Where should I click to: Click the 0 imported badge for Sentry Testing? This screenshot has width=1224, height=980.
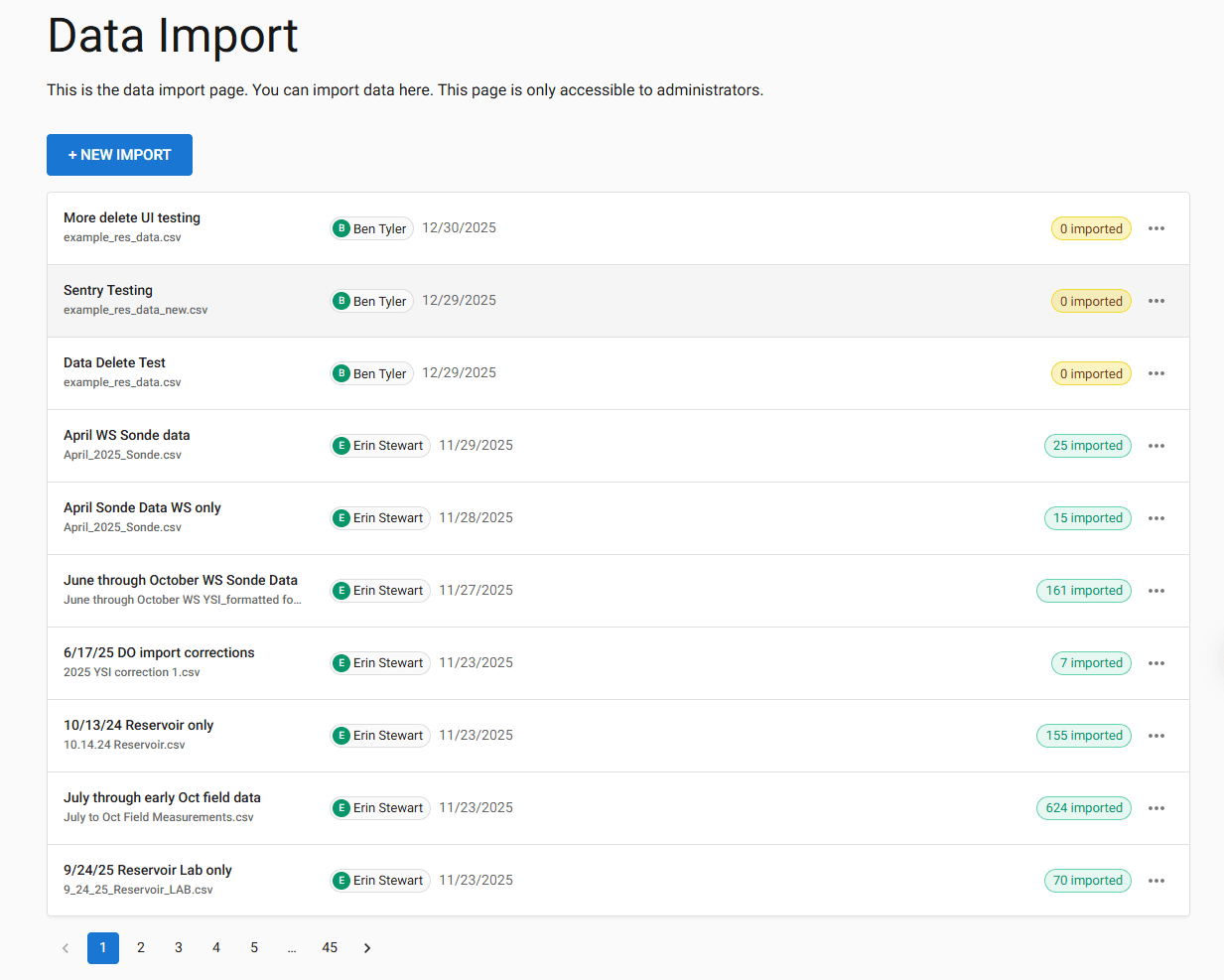[1091, 301]
